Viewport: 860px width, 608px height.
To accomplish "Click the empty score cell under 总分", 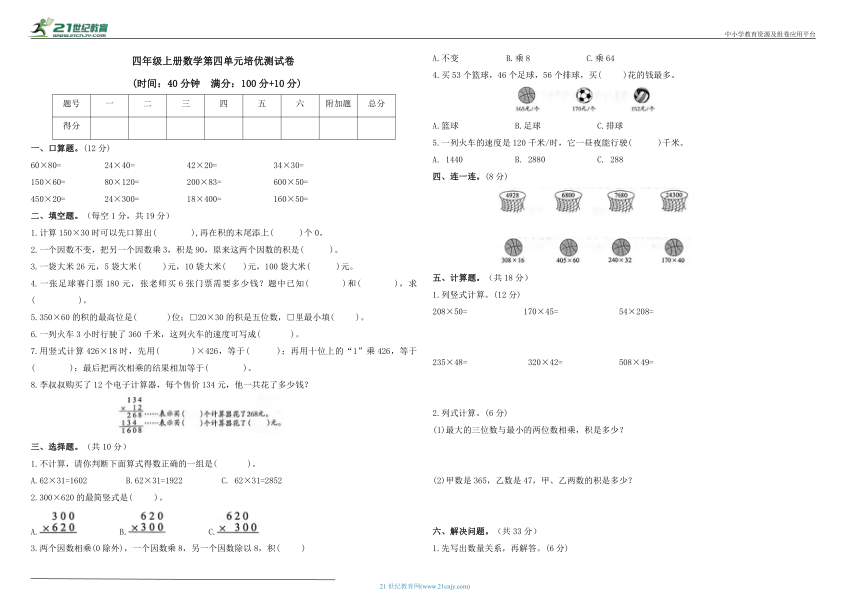I will (376, 127).
